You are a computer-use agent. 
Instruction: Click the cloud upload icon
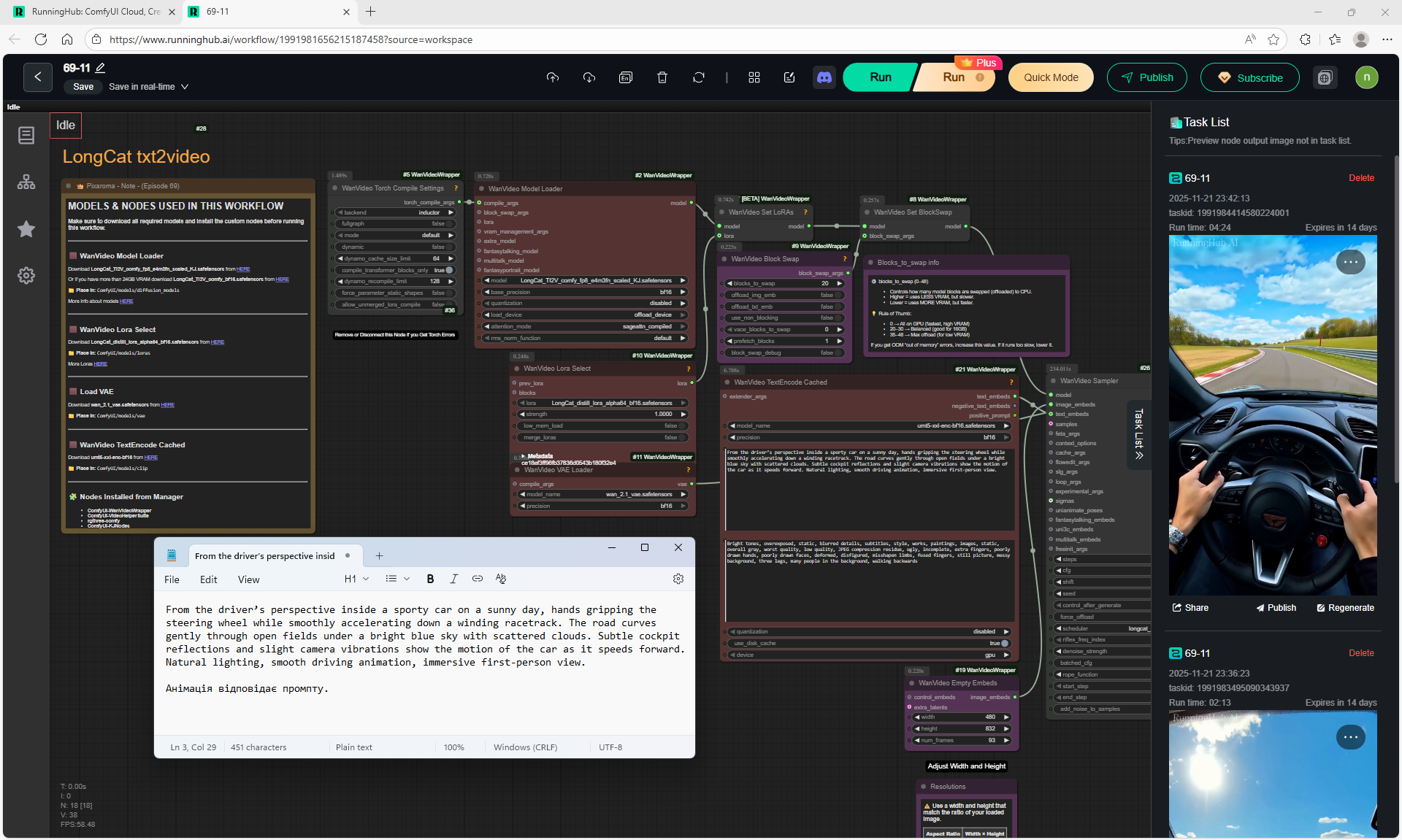click(552, 77)
